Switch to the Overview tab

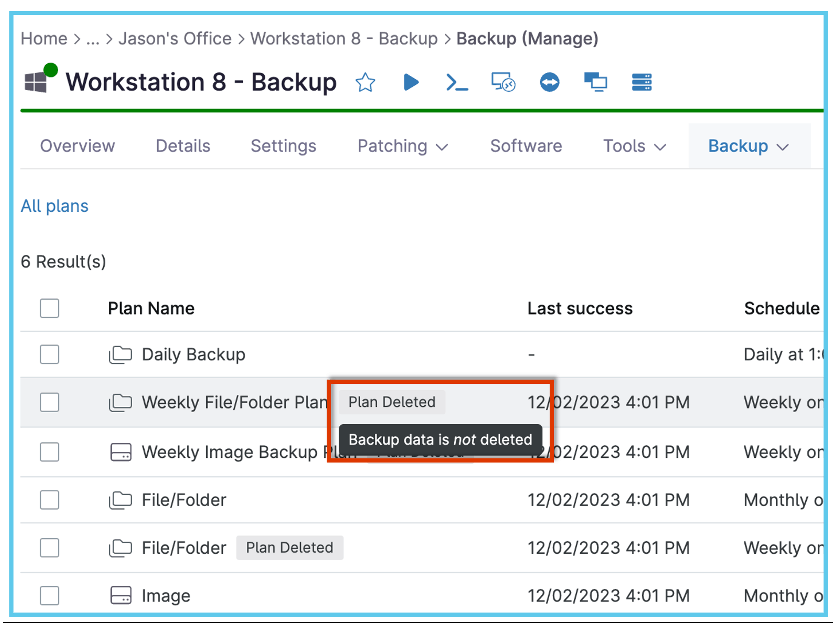coord(77,146)
